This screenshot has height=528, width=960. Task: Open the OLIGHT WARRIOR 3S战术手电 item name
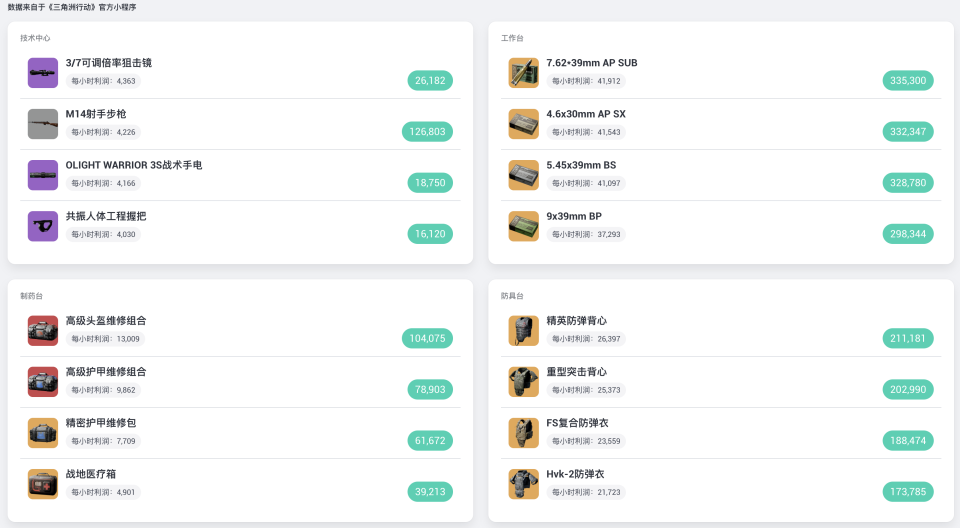134,165
